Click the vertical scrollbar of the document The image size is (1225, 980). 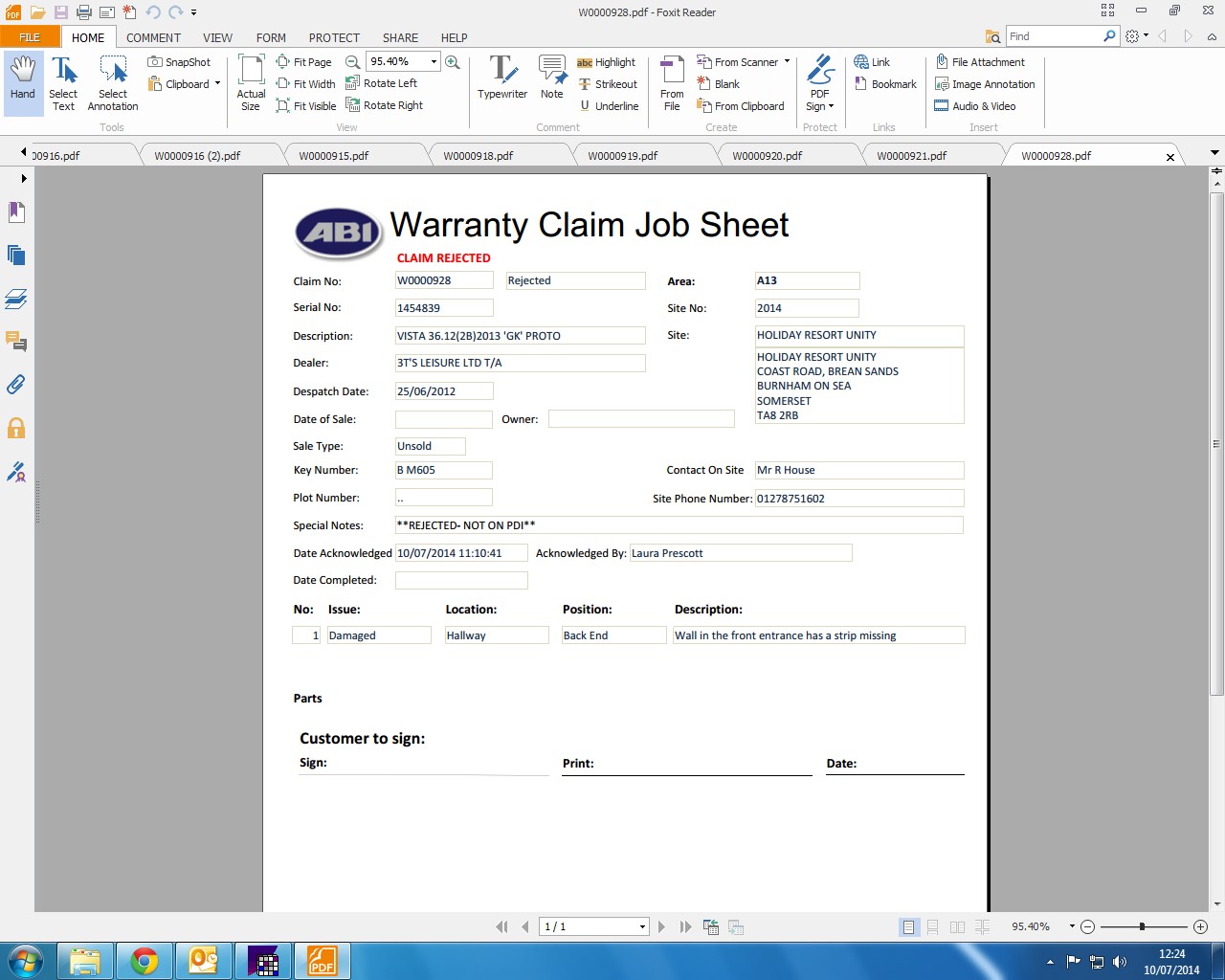tap(1216, 444)
